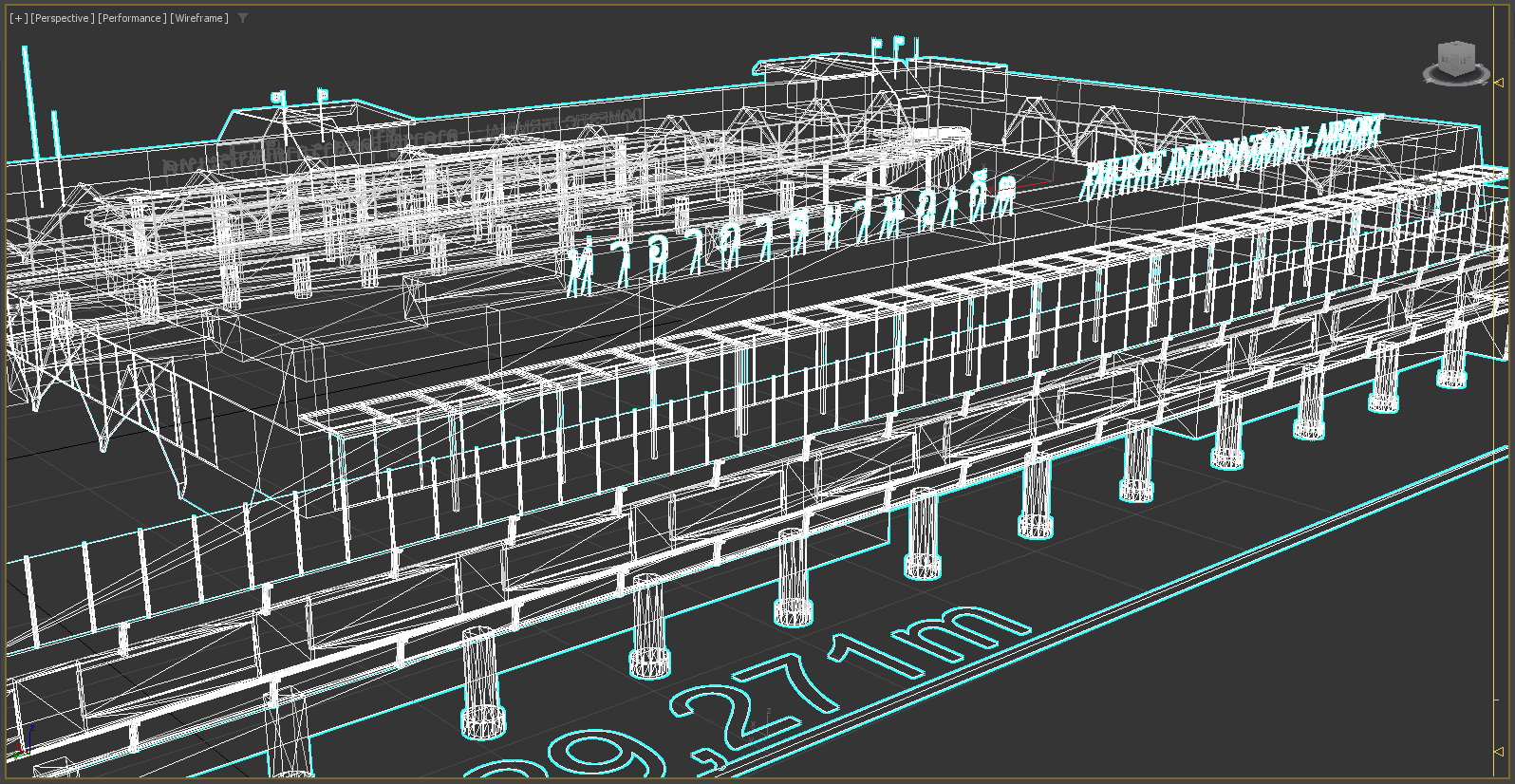Screen dimensions: 1515x784
Task: Open the Wireframe shading mode menu
Action: tap(199, 18)
